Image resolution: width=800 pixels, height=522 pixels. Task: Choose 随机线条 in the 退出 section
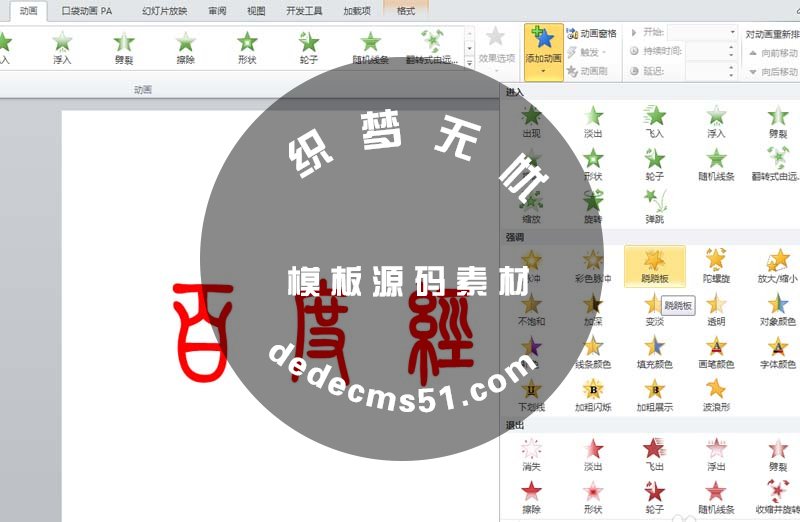(716, 497)
